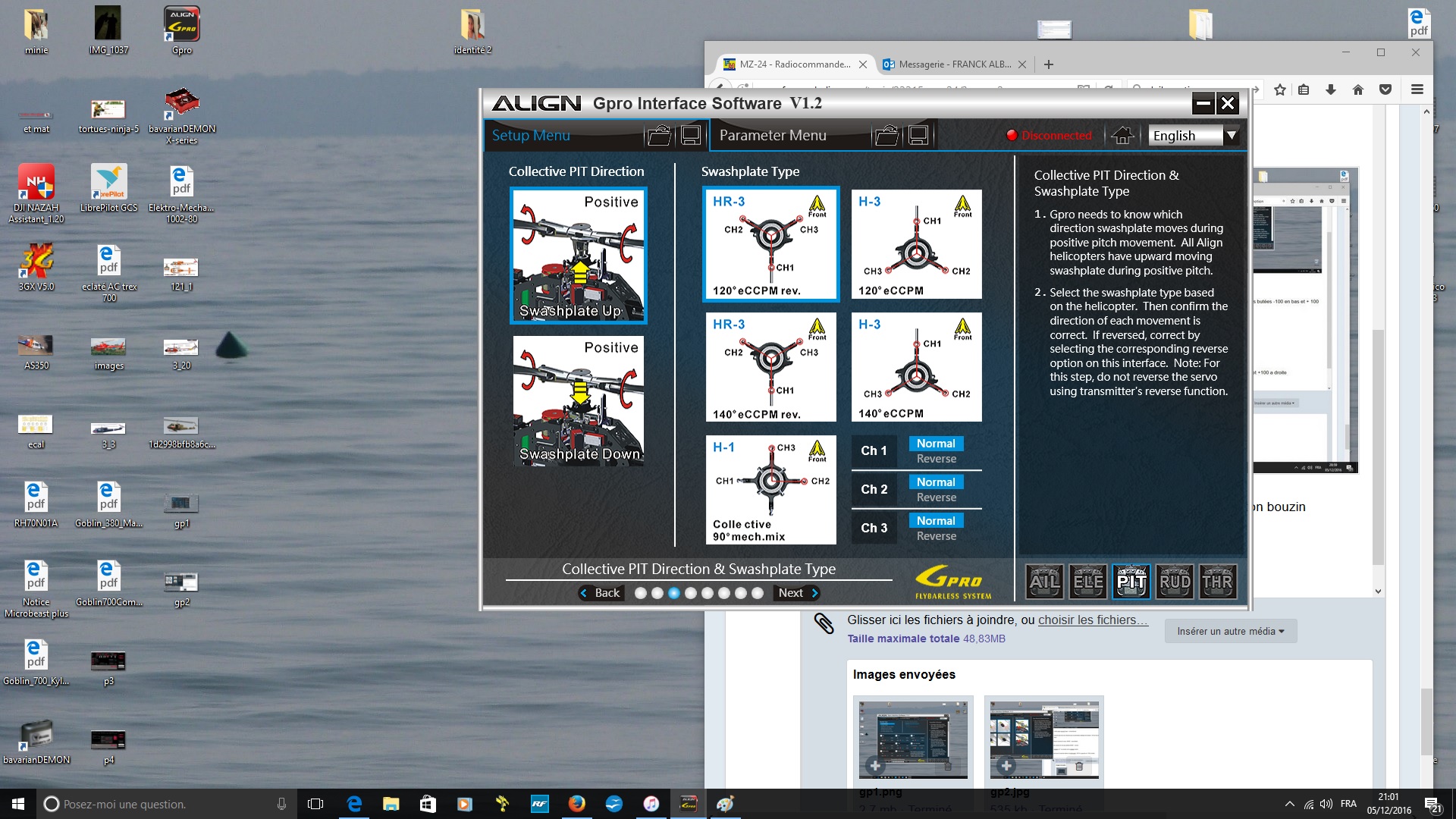Choose H-3 120° eCCPM swashplate type

click(x=917, y=244)
